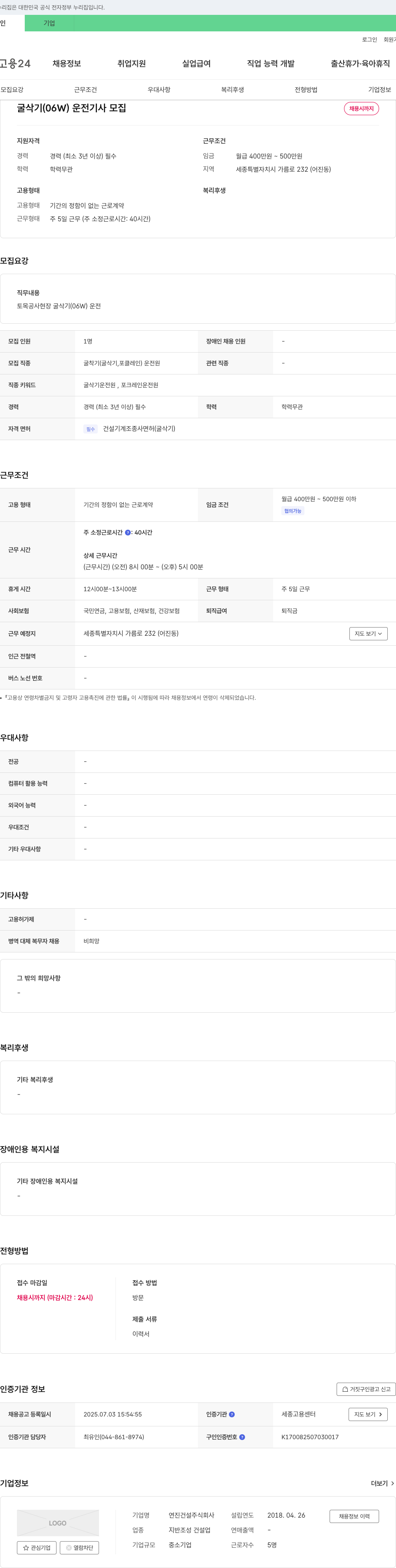Screen dimensions: 396x1568
Task: Click the 협의가능 wage tag
Action: click(292, 511)
